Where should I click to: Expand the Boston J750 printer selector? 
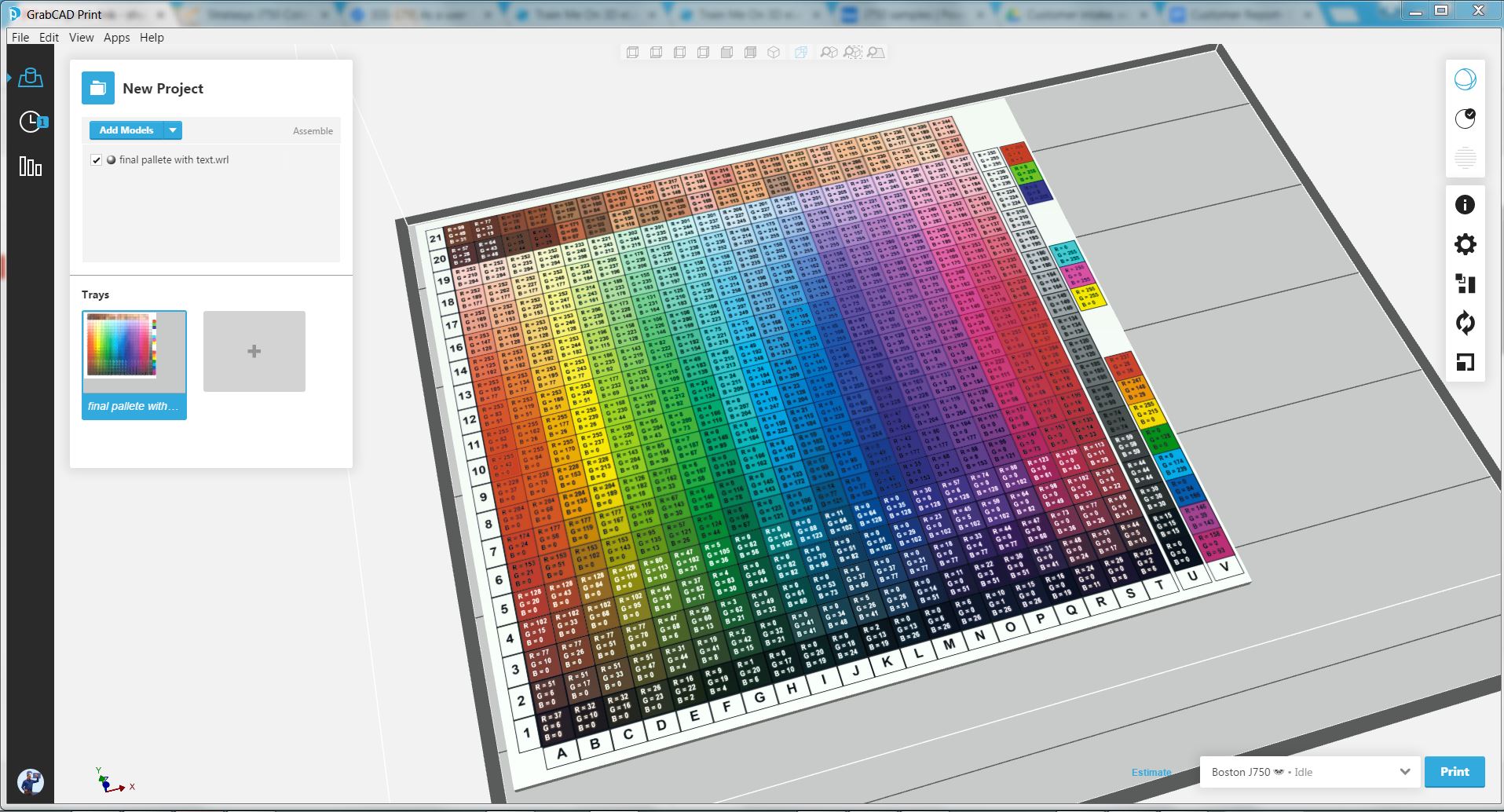[1403, 772]
